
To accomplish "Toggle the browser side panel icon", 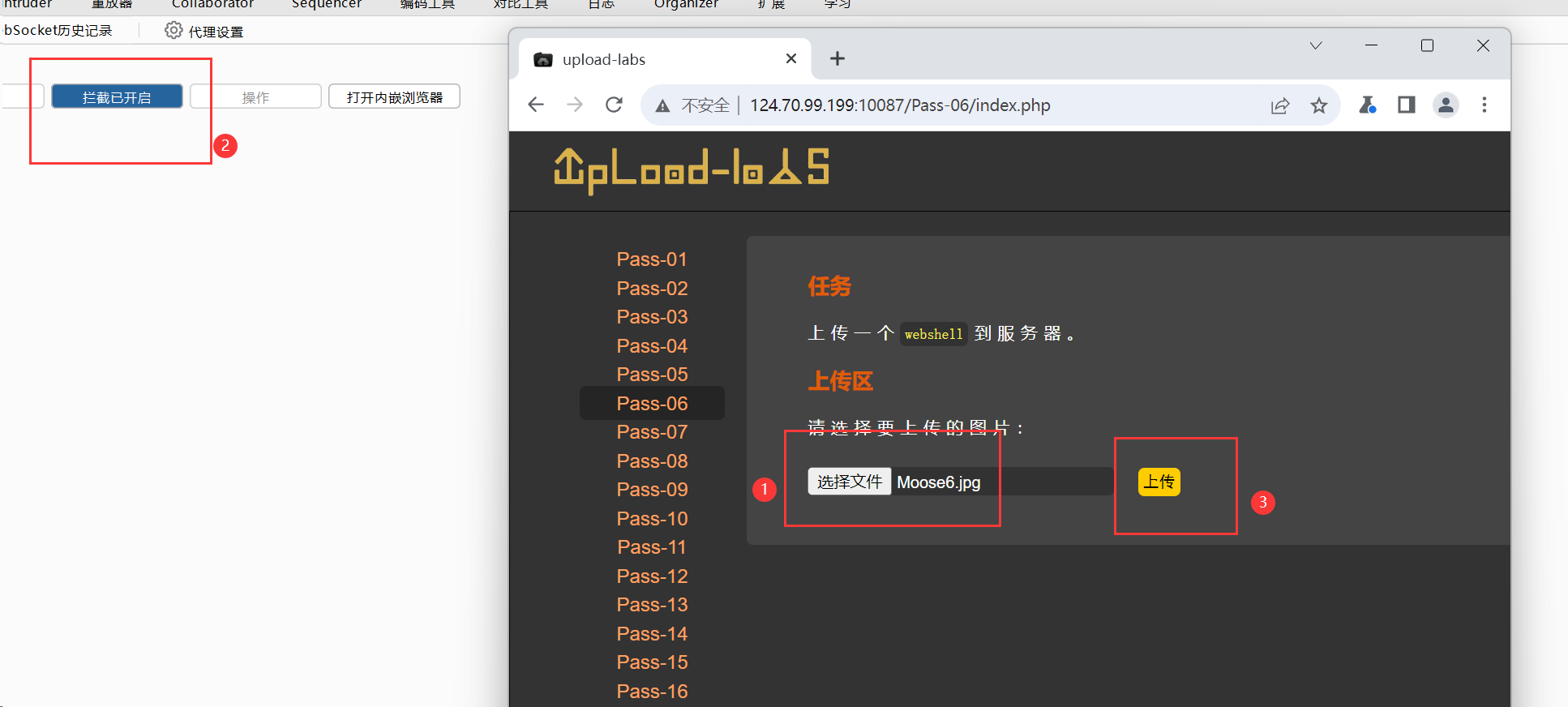I will pyautogui.click(x=1407, y=105).
